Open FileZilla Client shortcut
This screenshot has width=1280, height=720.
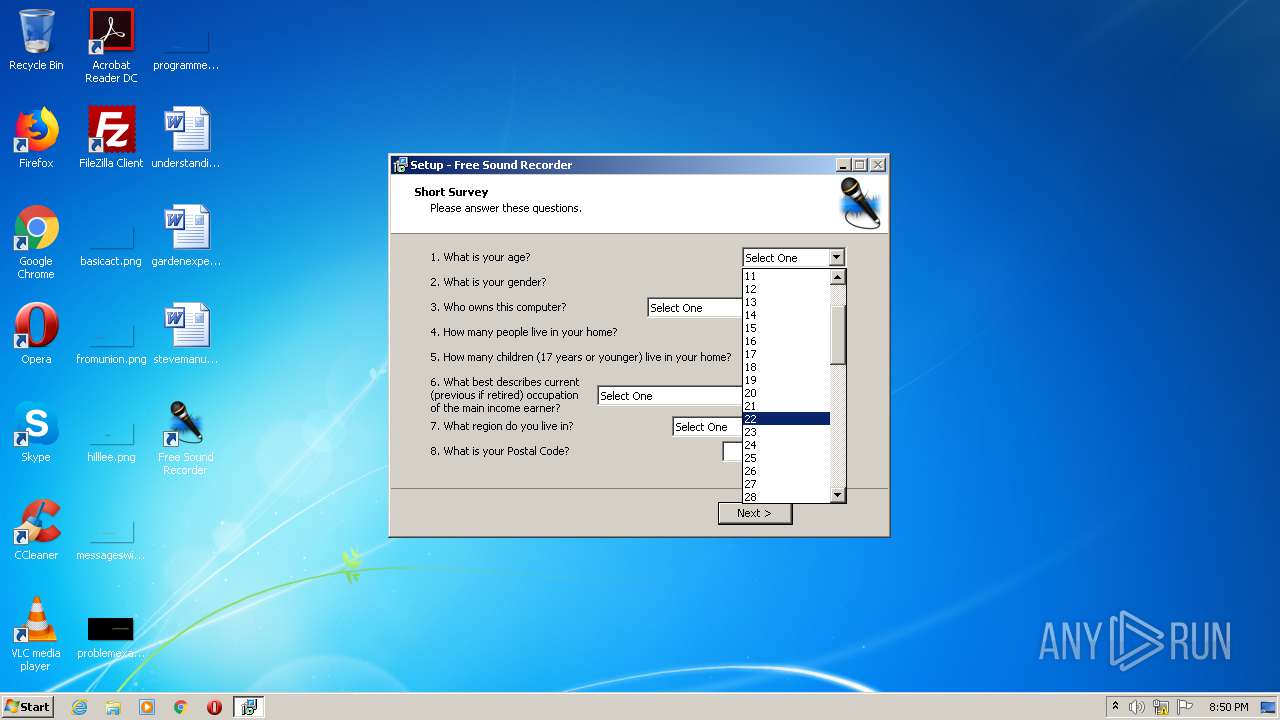pos(111,138)
